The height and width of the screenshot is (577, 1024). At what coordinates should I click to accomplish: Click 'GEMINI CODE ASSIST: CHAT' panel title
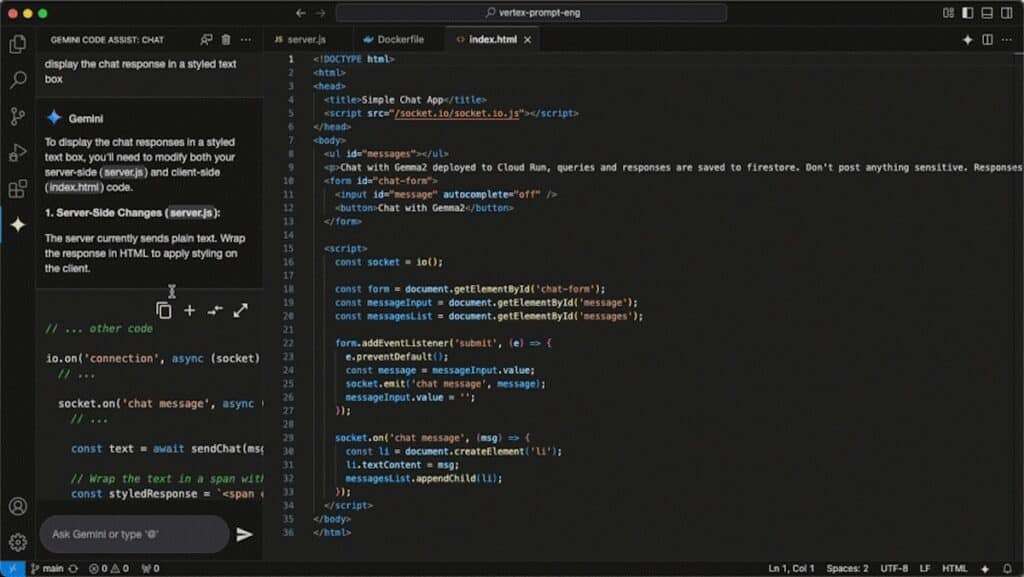107,40
